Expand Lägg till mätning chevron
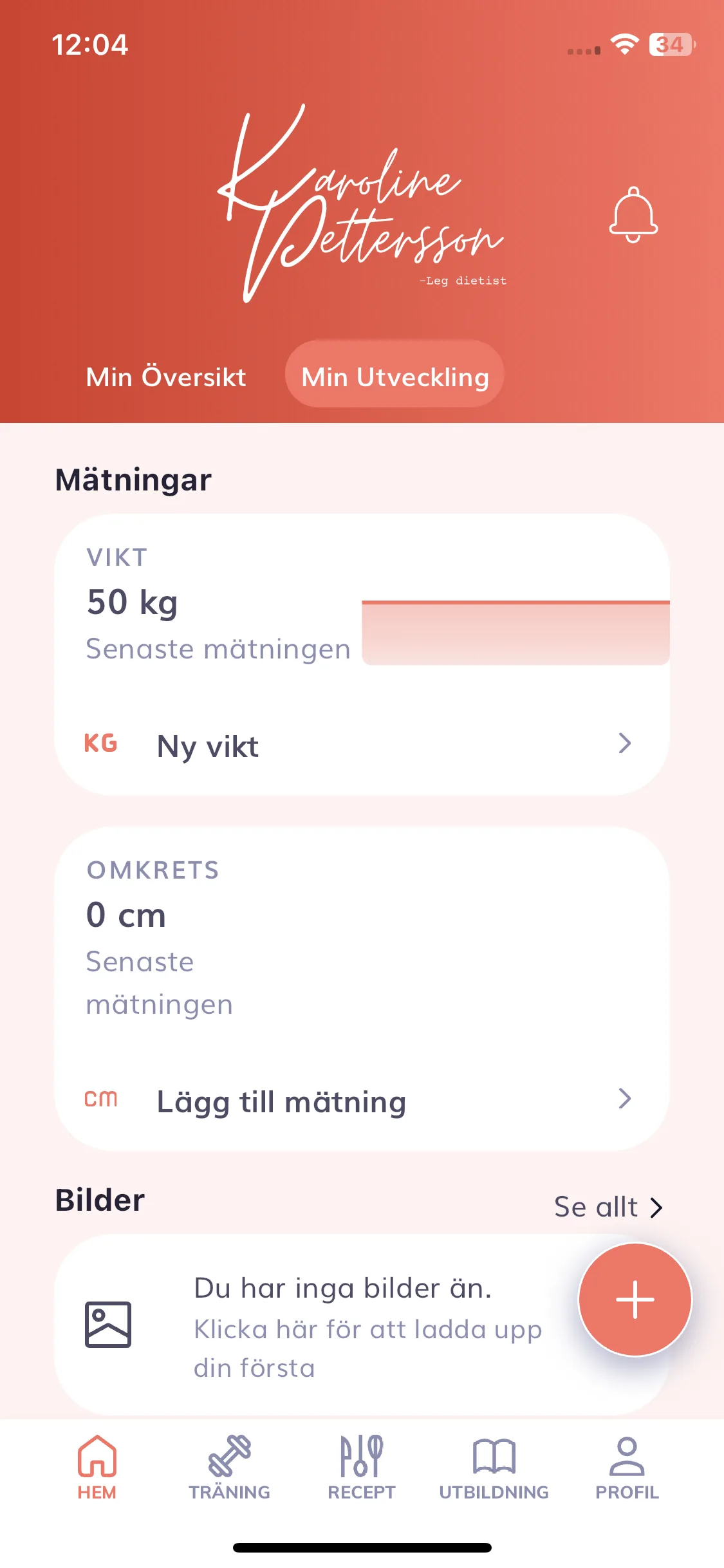This screenshot has height=1568, width=724. click(x=625, y=1099)
